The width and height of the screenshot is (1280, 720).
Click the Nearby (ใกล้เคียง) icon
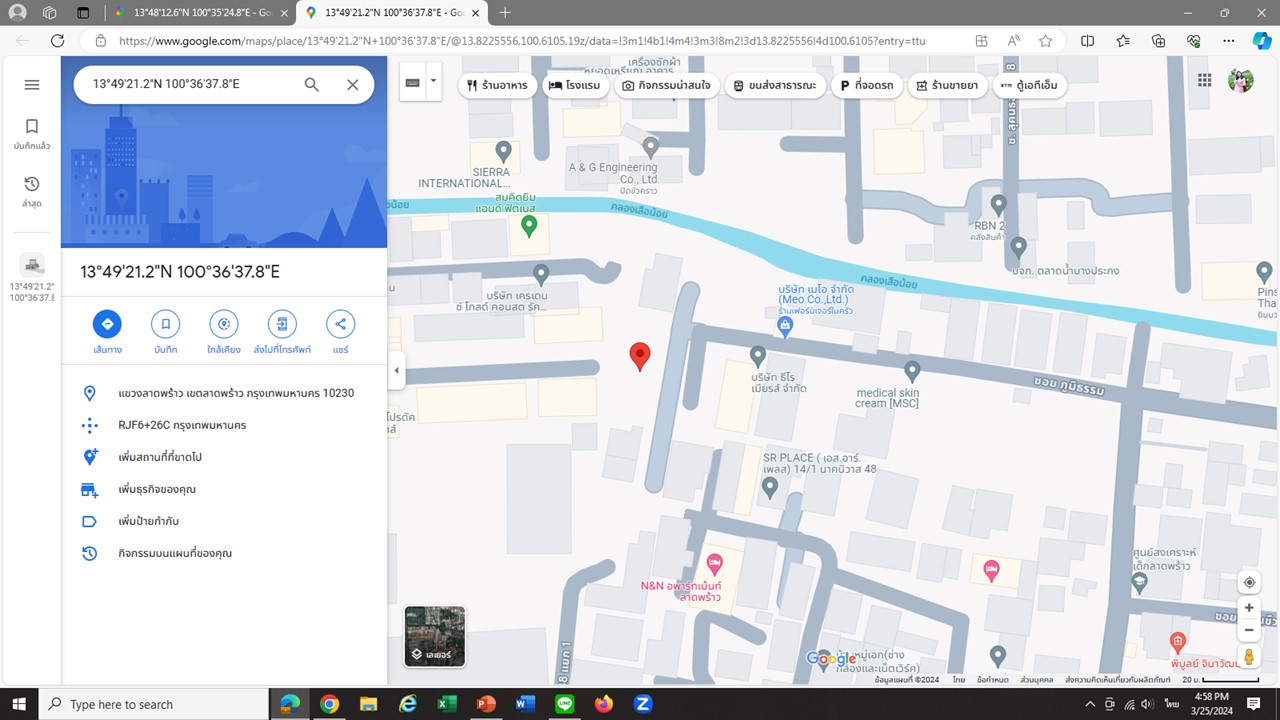pyautogui.click(x=223, y=324)
